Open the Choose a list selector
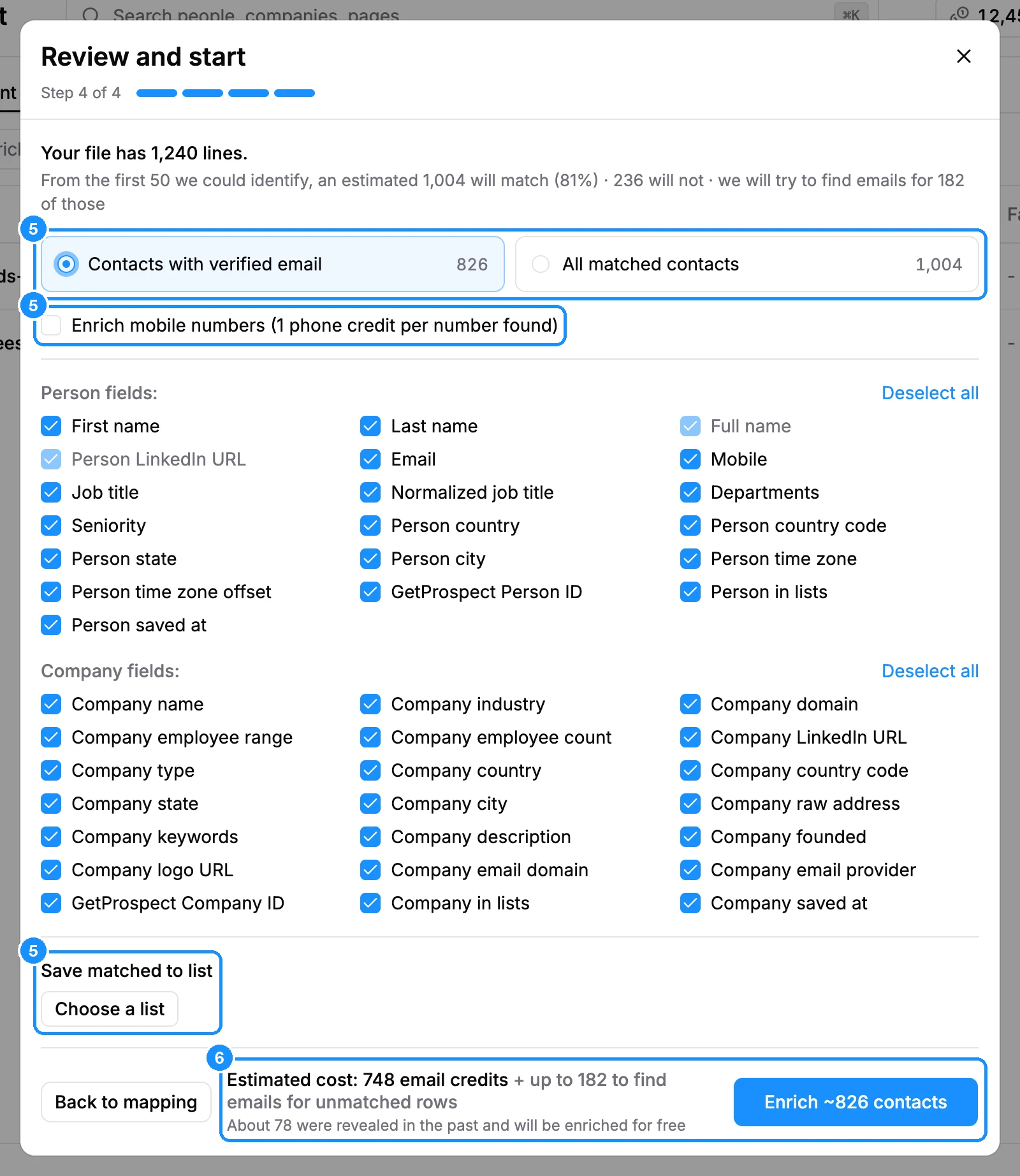The image size is (1020, 1176). point(110,1009)
